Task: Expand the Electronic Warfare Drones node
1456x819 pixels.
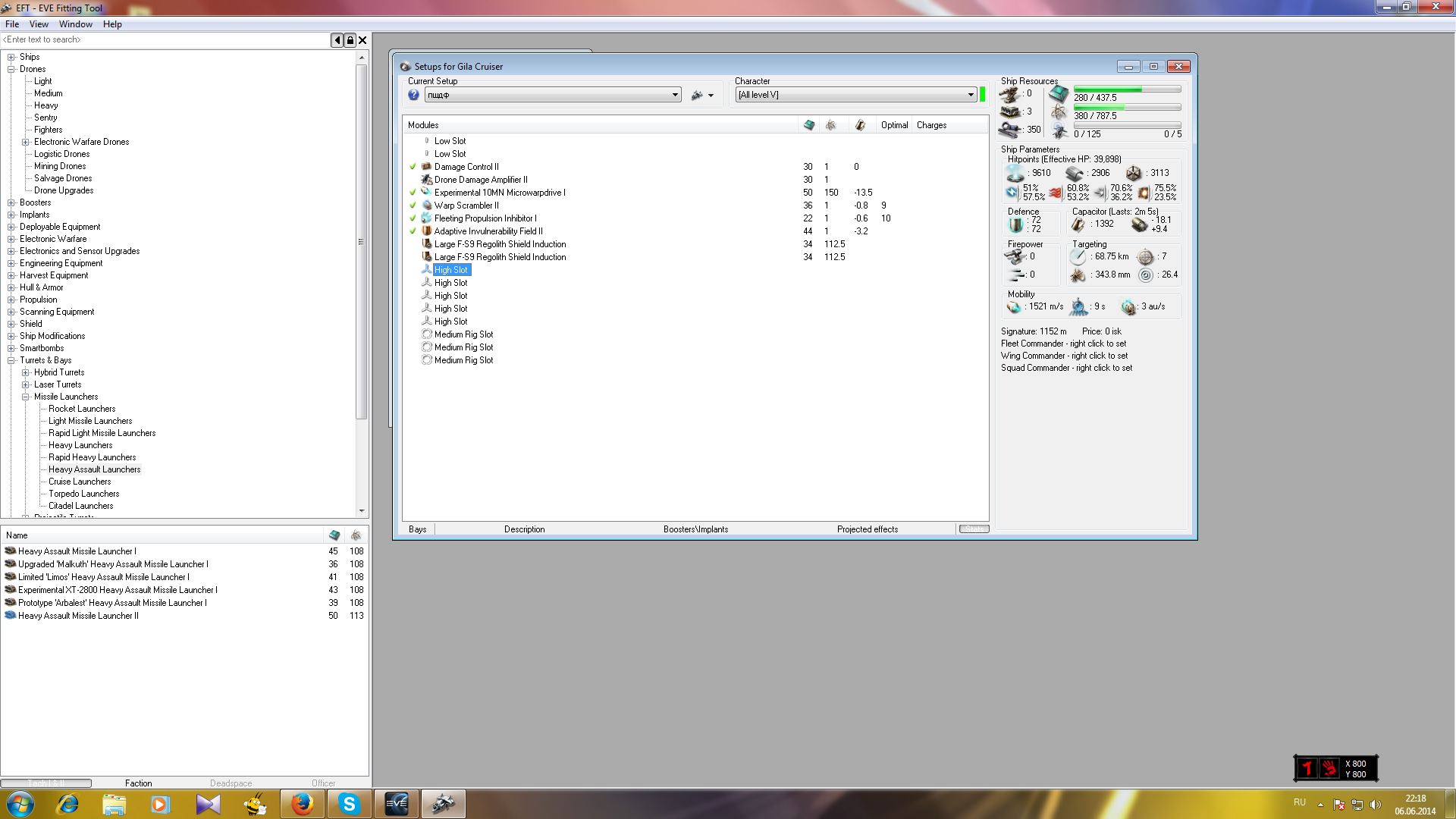Action: 26,142
